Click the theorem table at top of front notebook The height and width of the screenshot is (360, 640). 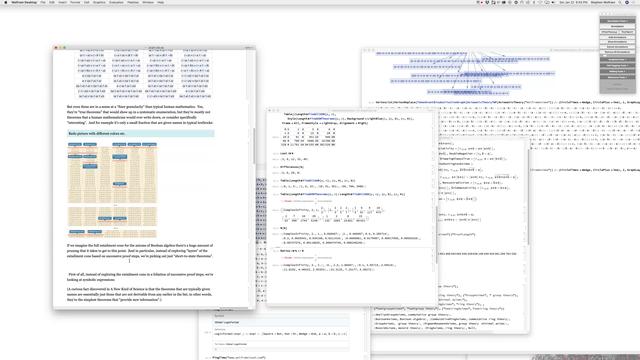tap(144, 74)
